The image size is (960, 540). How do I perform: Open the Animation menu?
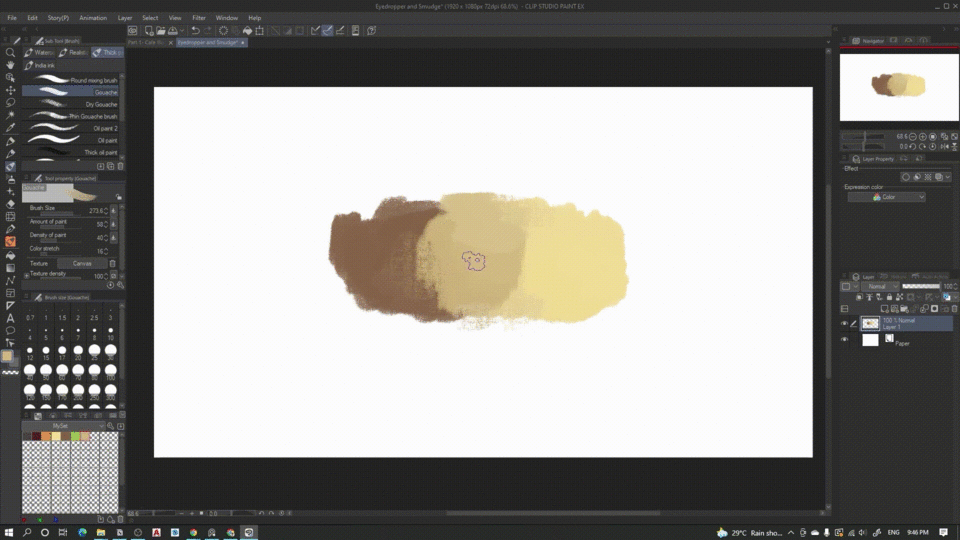(x=92, y=18)
